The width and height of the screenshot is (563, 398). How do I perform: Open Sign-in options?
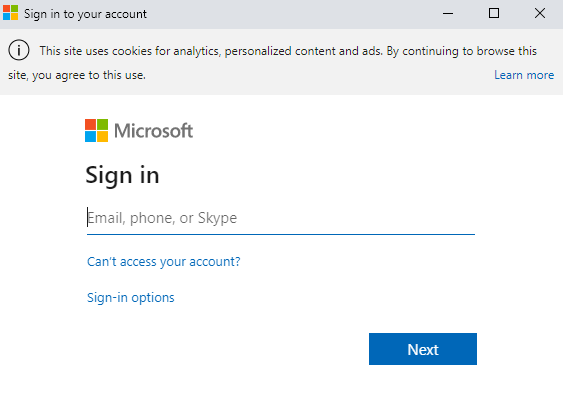pos(131,297)
